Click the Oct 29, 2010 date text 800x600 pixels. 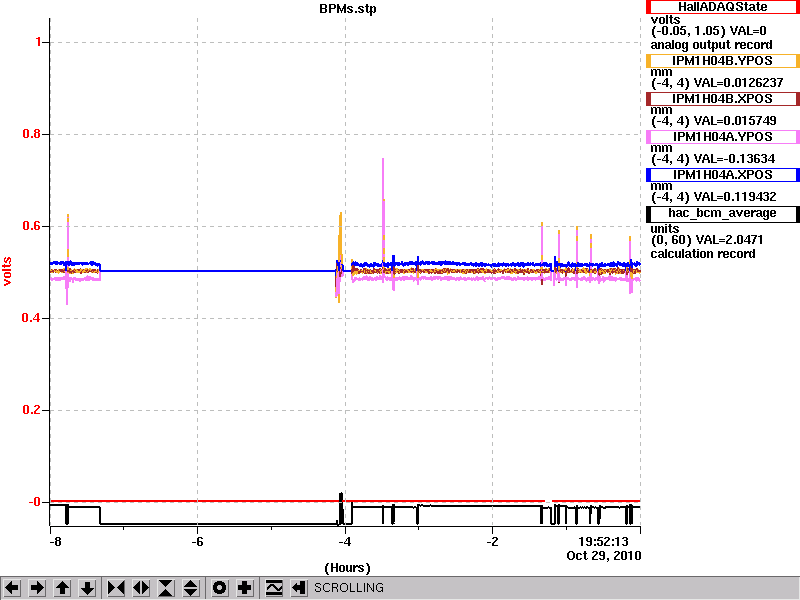pos(604,556)
